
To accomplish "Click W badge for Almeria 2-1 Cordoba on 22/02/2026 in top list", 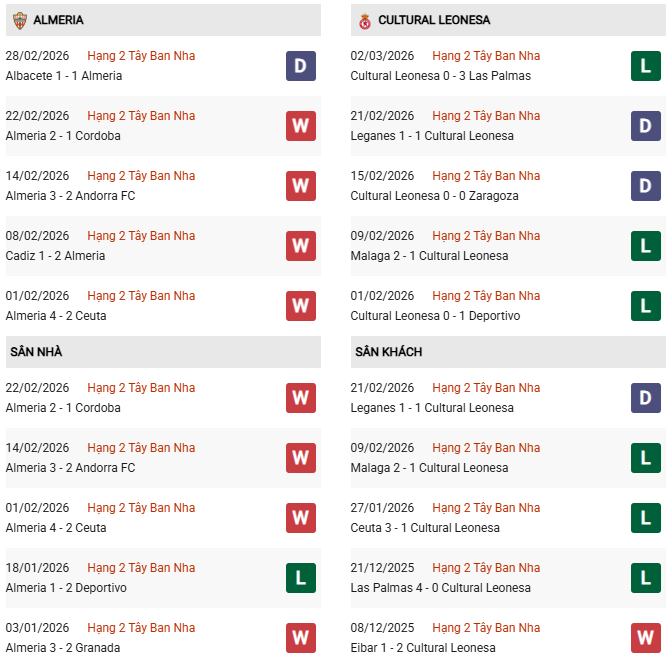I will [301, 126].
